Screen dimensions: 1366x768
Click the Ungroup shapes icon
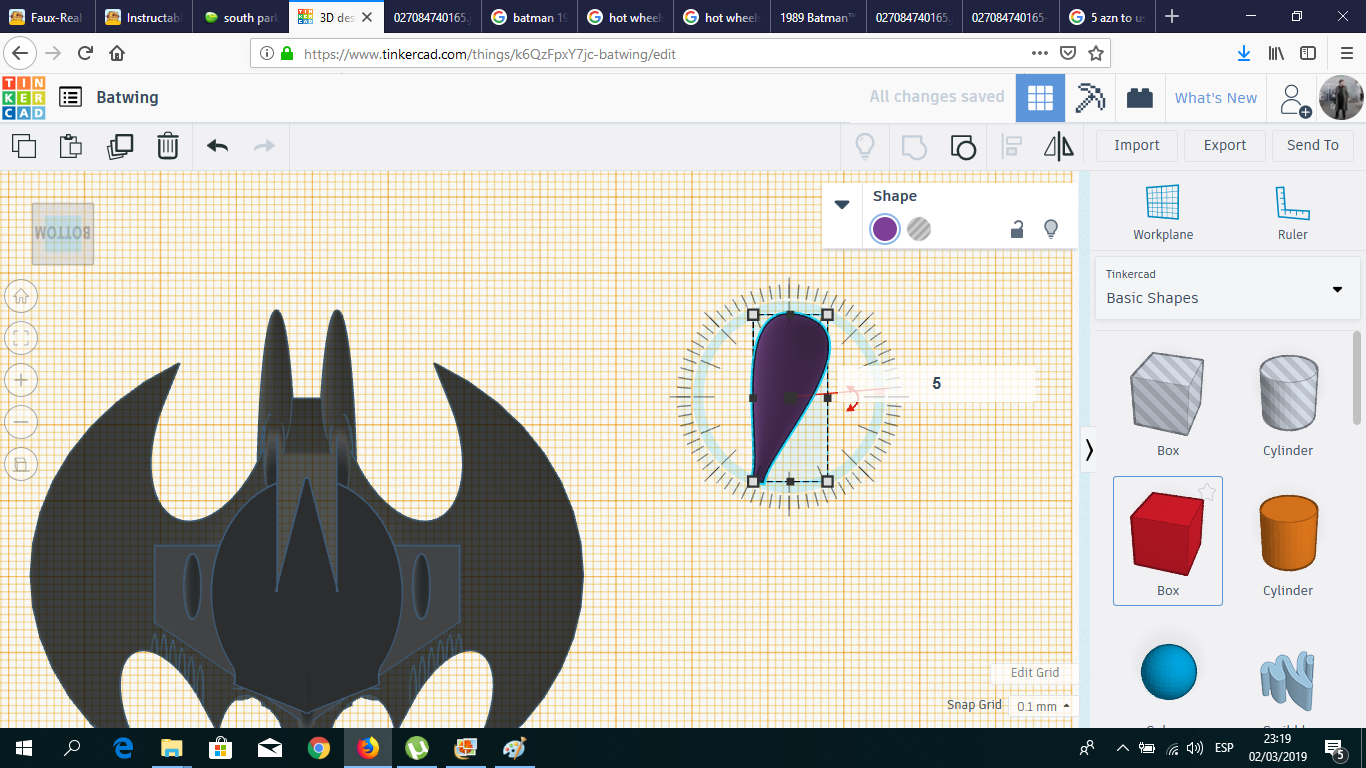(962, 147)
